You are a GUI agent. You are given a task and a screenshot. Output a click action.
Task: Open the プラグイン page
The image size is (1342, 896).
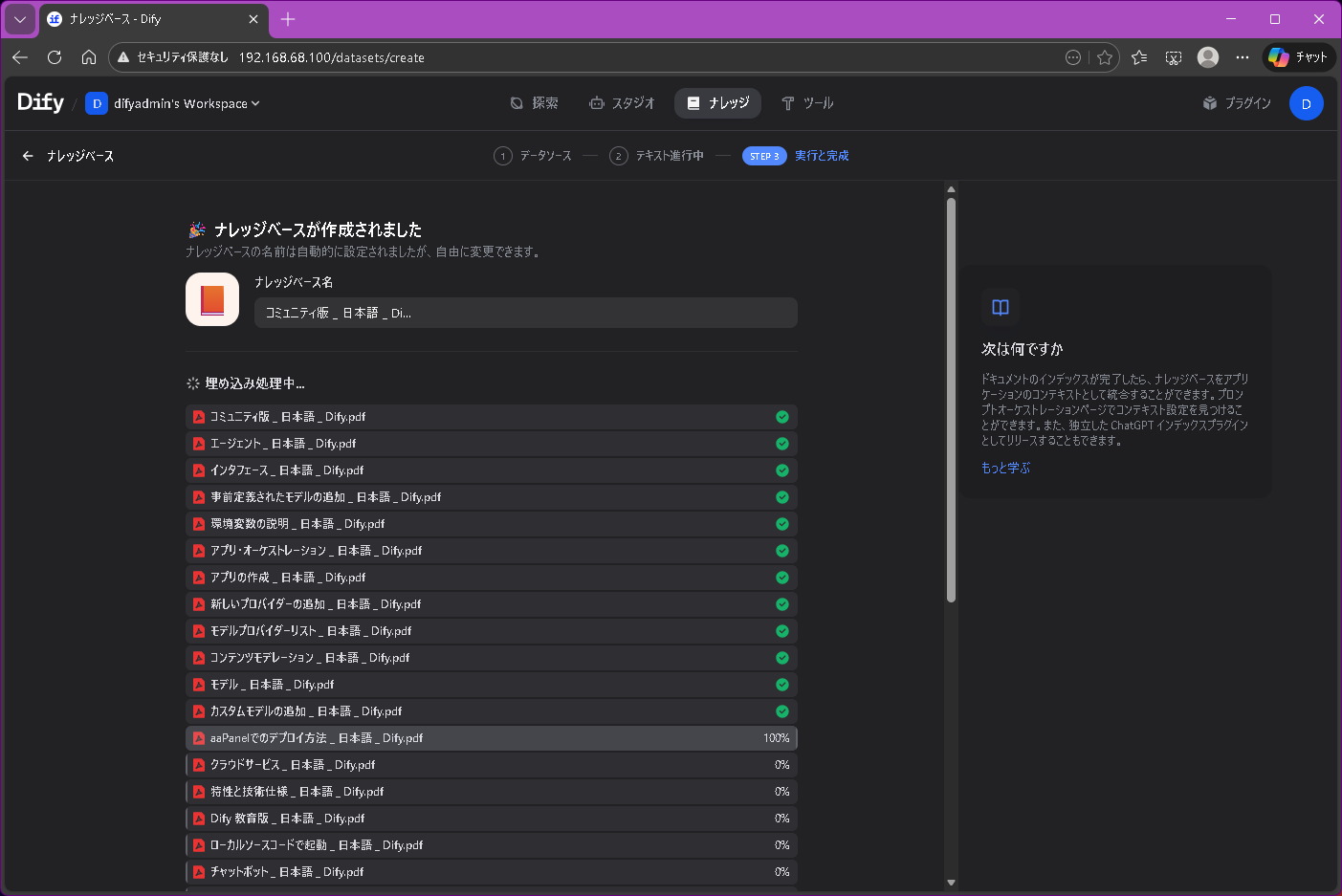point(1237,103)
